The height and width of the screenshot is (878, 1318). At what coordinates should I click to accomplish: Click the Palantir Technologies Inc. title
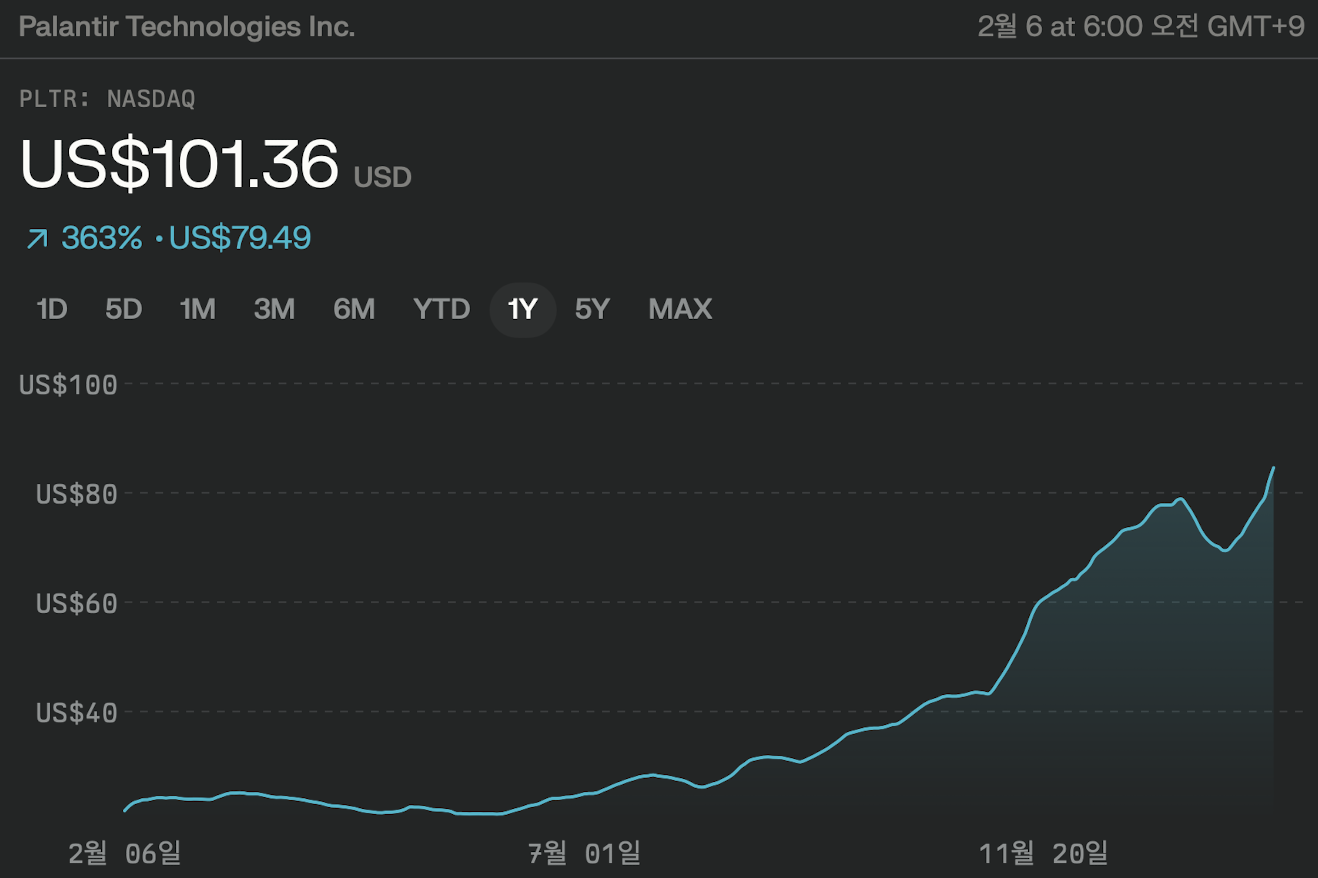point(187,27)
